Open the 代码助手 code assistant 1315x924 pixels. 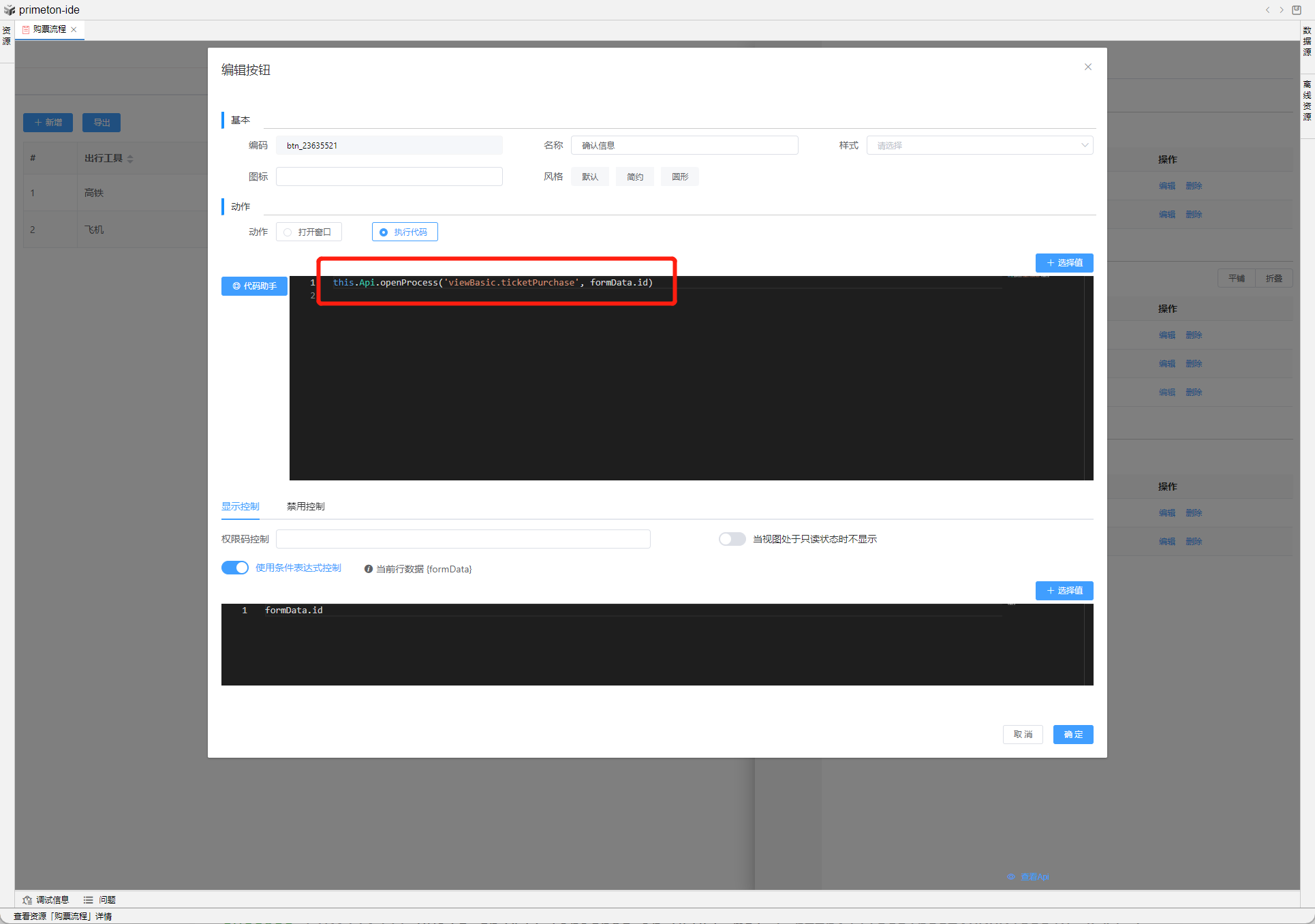coord(254,286)
